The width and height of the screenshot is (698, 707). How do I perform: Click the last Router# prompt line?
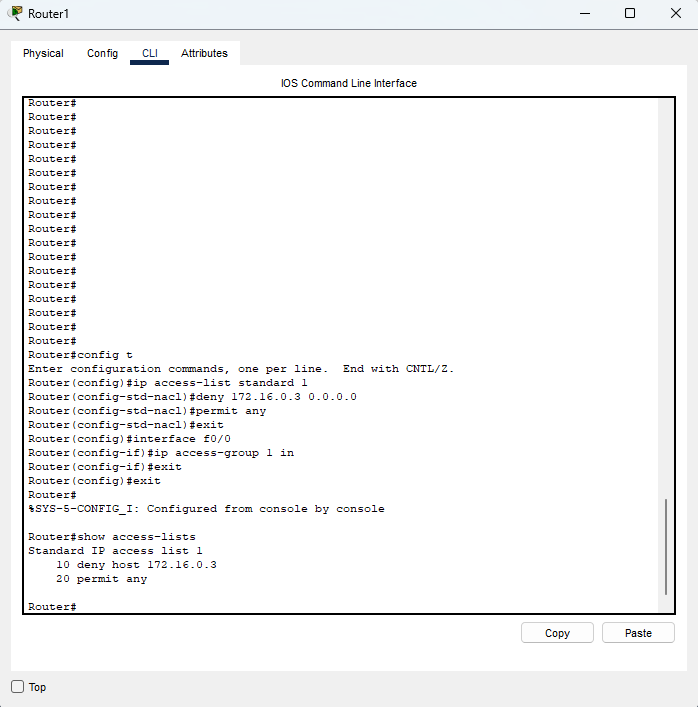pyautogui.click(x=52, y=606)
